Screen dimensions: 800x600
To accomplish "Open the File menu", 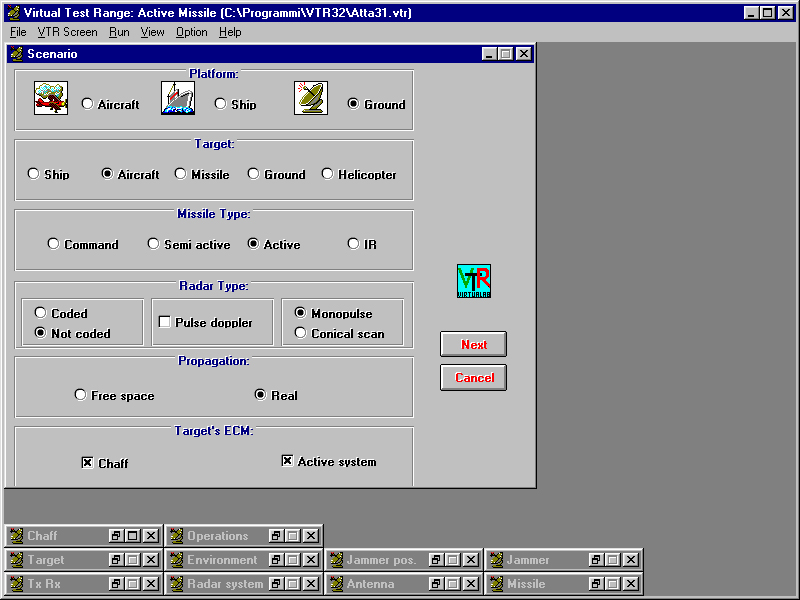I will pos(18,32).
